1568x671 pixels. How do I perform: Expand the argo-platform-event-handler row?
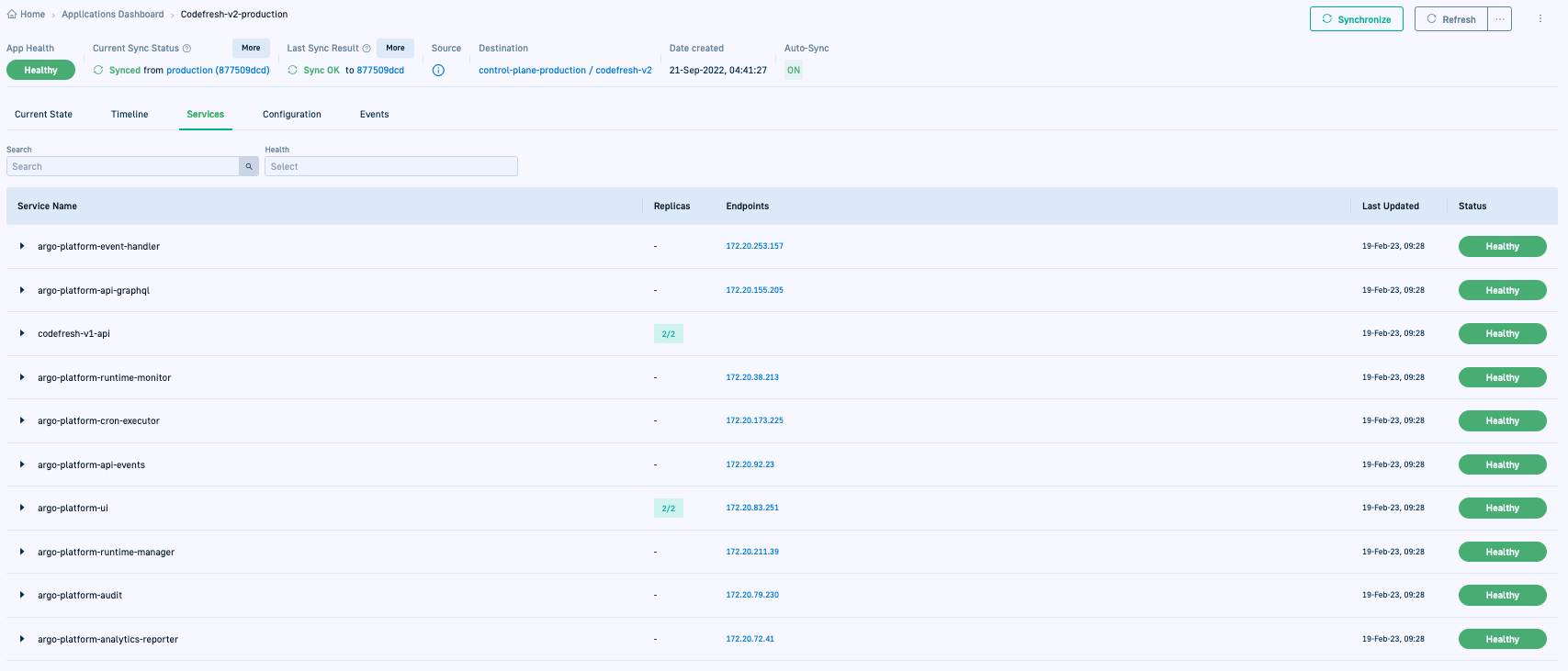coord(22,246)
